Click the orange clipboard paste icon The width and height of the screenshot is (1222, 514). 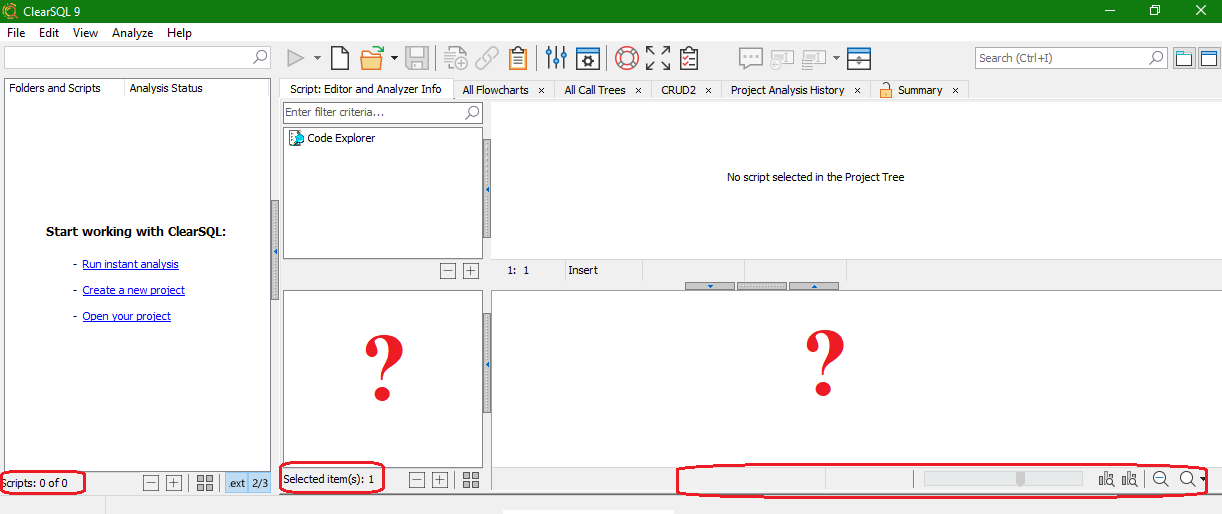pyautogui.click(x=518, y=58)
